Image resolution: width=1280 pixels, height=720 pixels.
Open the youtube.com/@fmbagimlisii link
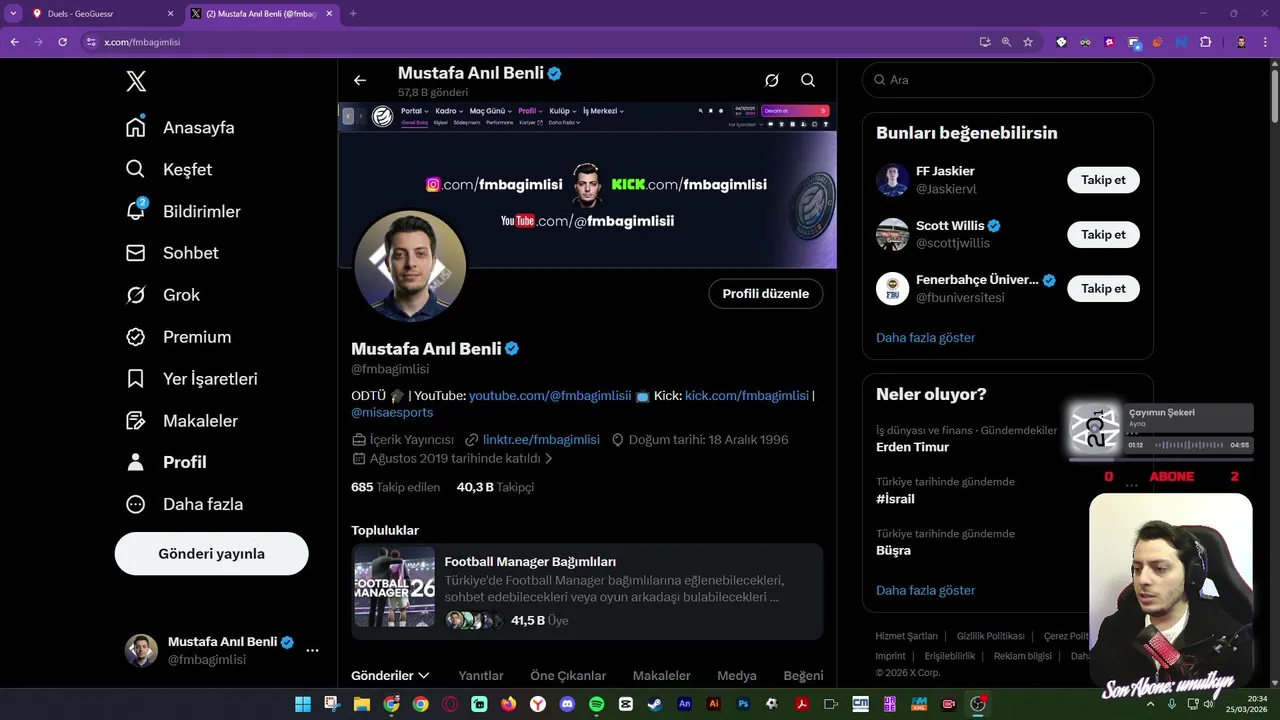[550, 395]
